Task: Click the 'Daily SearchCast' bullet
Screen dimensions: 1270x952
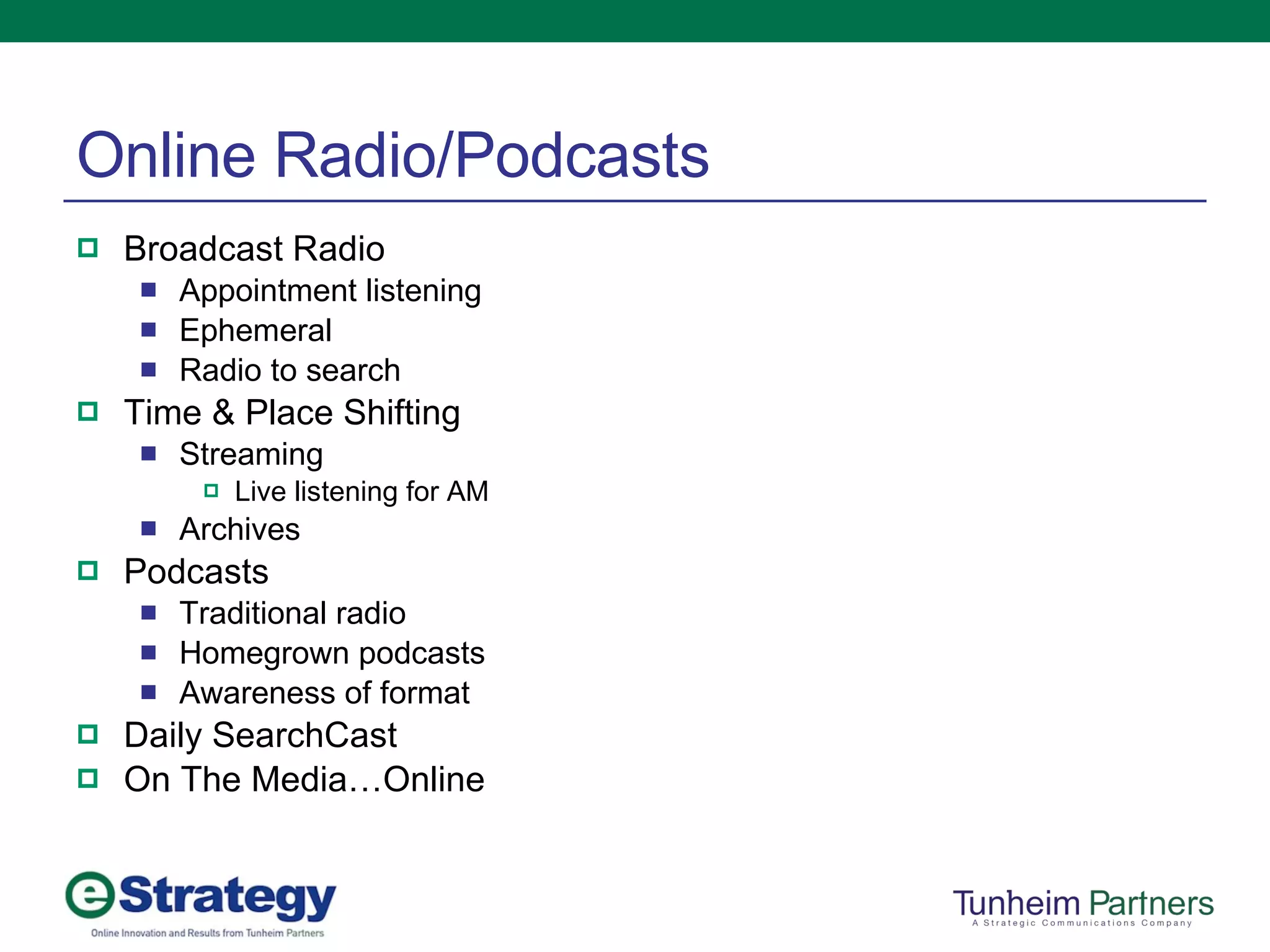Action: [x=260, y=736]
